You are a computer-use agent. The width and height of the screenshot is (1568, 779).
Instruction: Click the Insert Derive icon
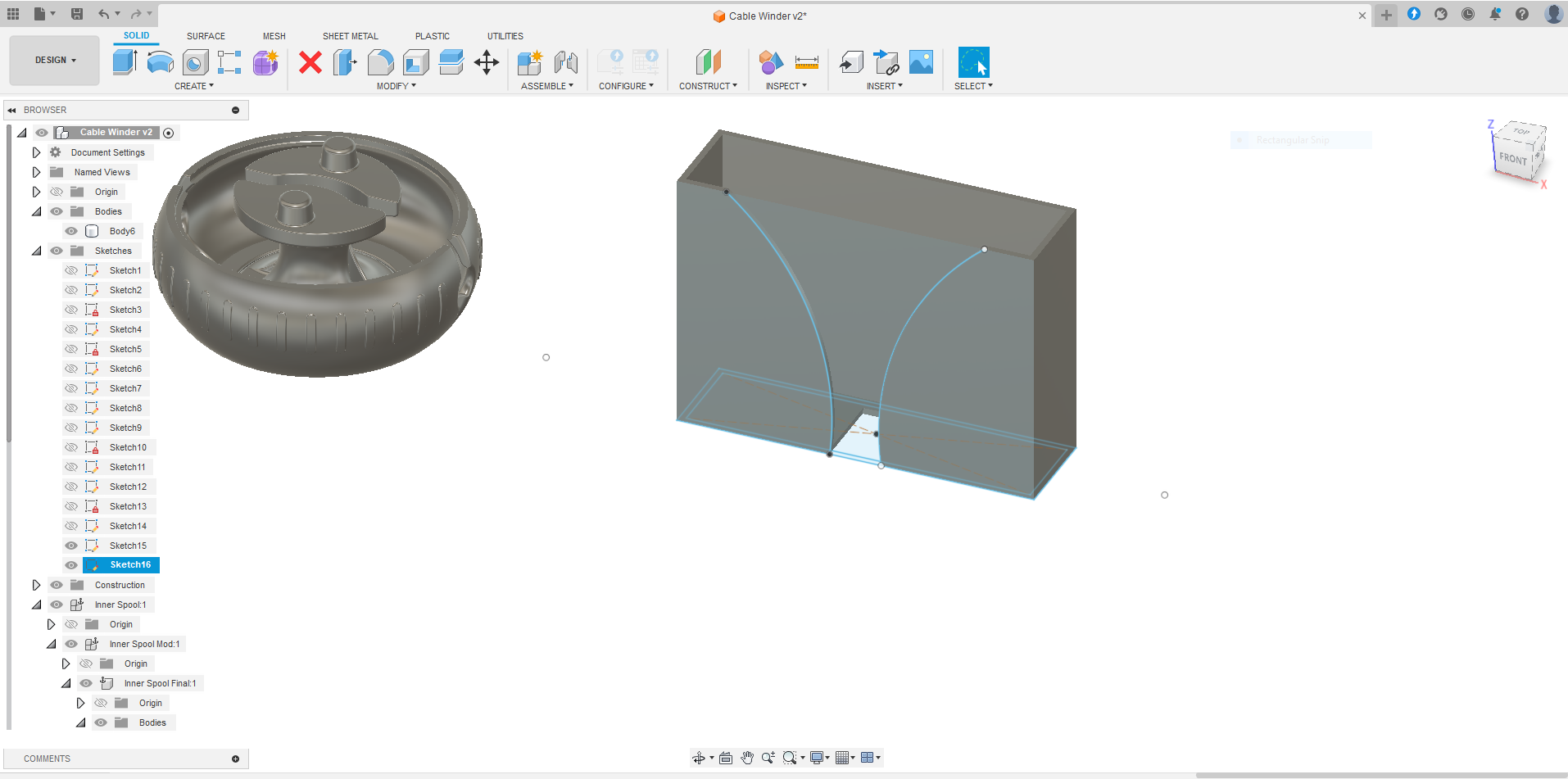[851, 62]
